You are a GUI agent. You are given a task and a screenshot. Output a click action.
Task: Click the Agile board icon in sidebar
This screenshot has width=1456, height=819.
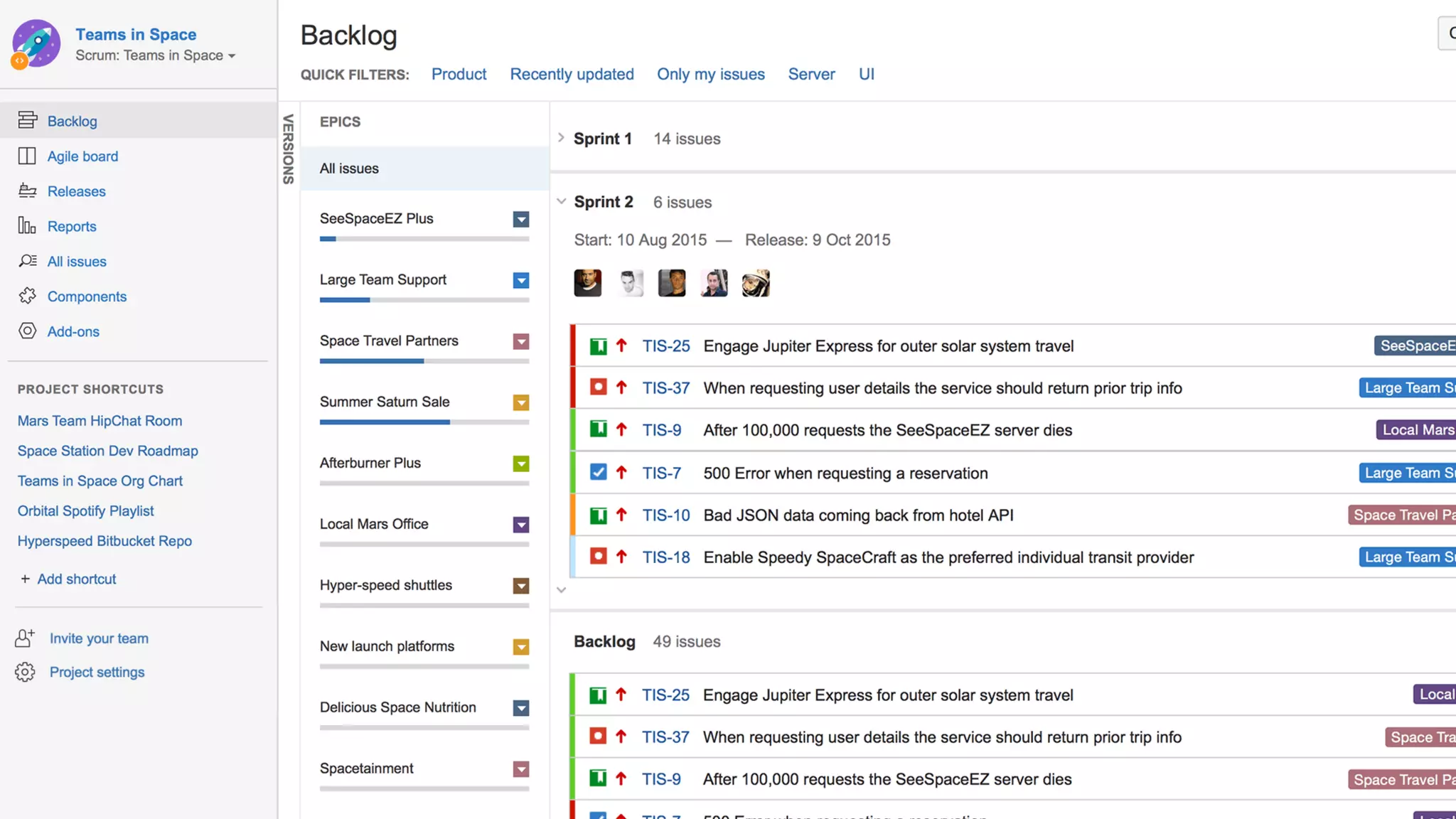[x=27, y=156]
